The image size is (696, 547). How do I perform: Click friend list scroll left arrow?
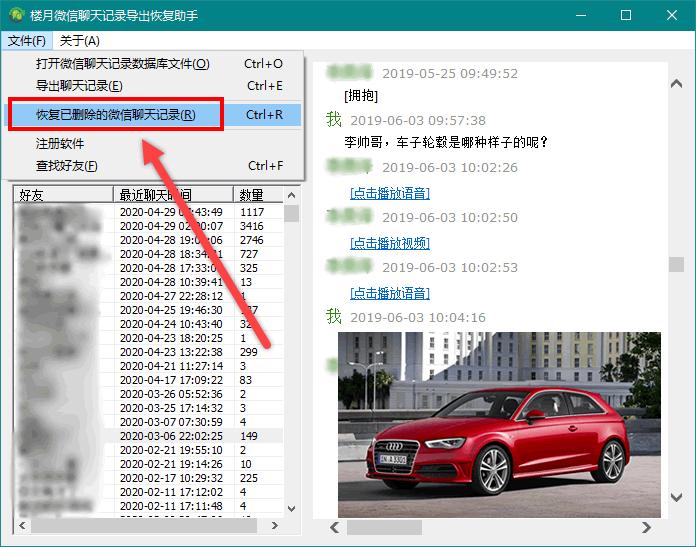point(21,526)
